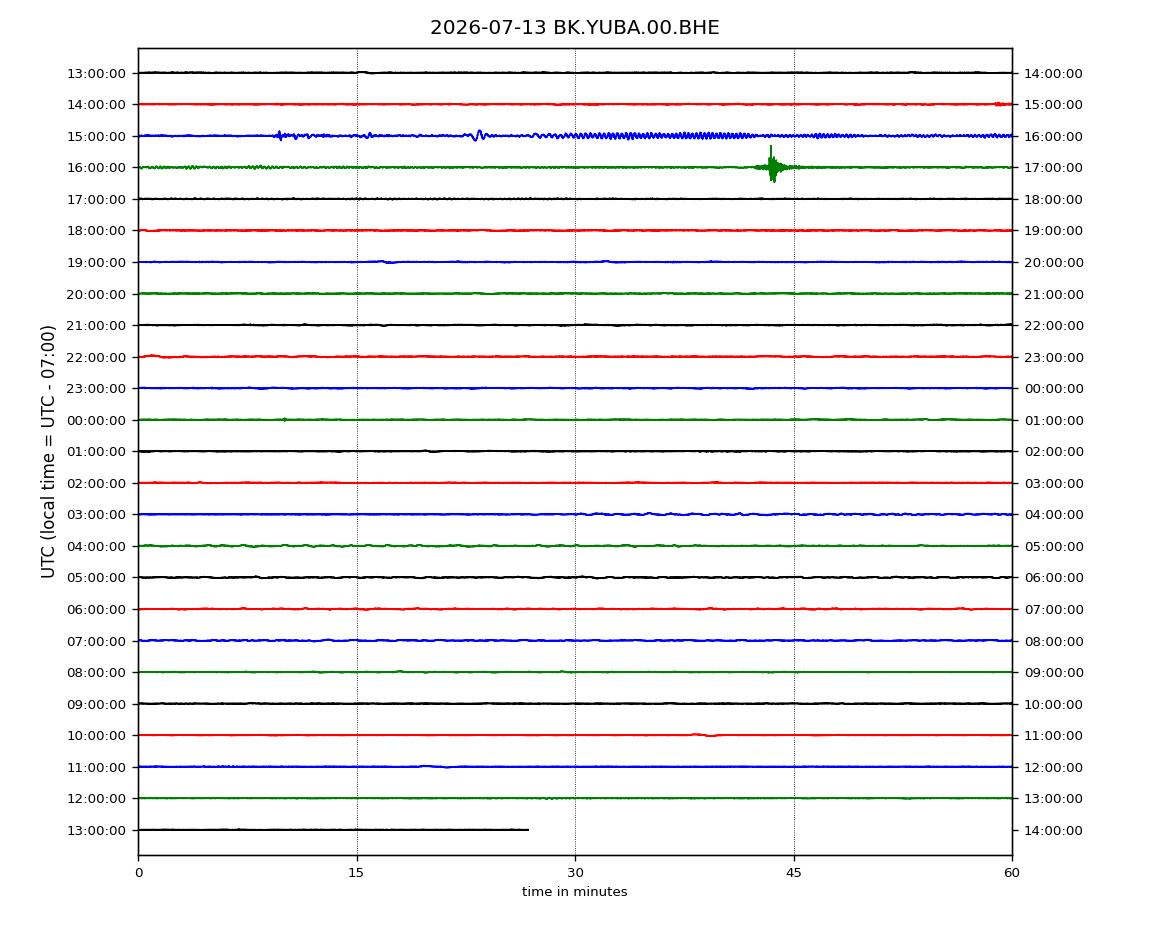Click the plot title 2026-07-13 BK.YUBA.00.BHE
This screenshot has height=950, width=1150.
[574, 28]
